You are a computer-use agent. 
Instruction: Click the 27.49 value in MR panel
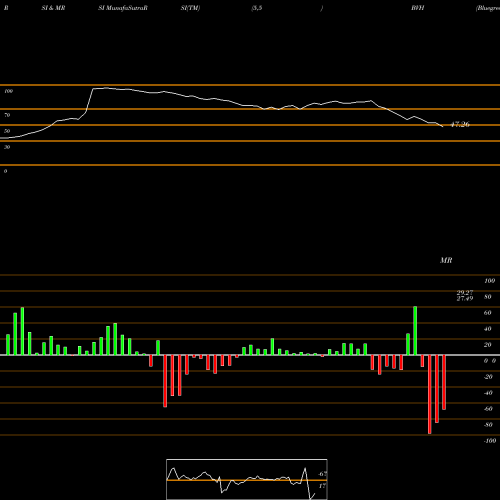point(465,298)
